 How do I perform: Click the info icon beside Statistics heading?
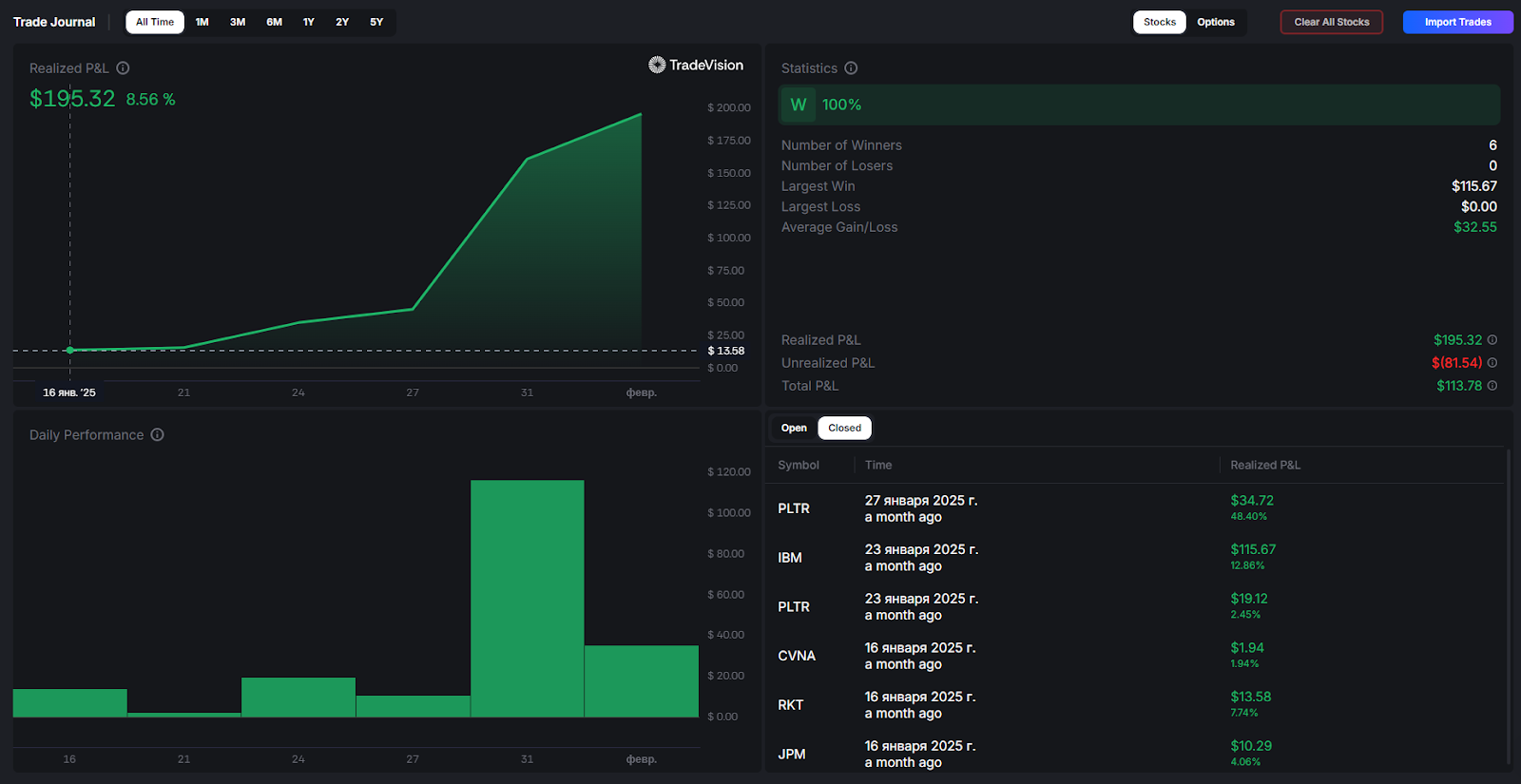point(851,68)
